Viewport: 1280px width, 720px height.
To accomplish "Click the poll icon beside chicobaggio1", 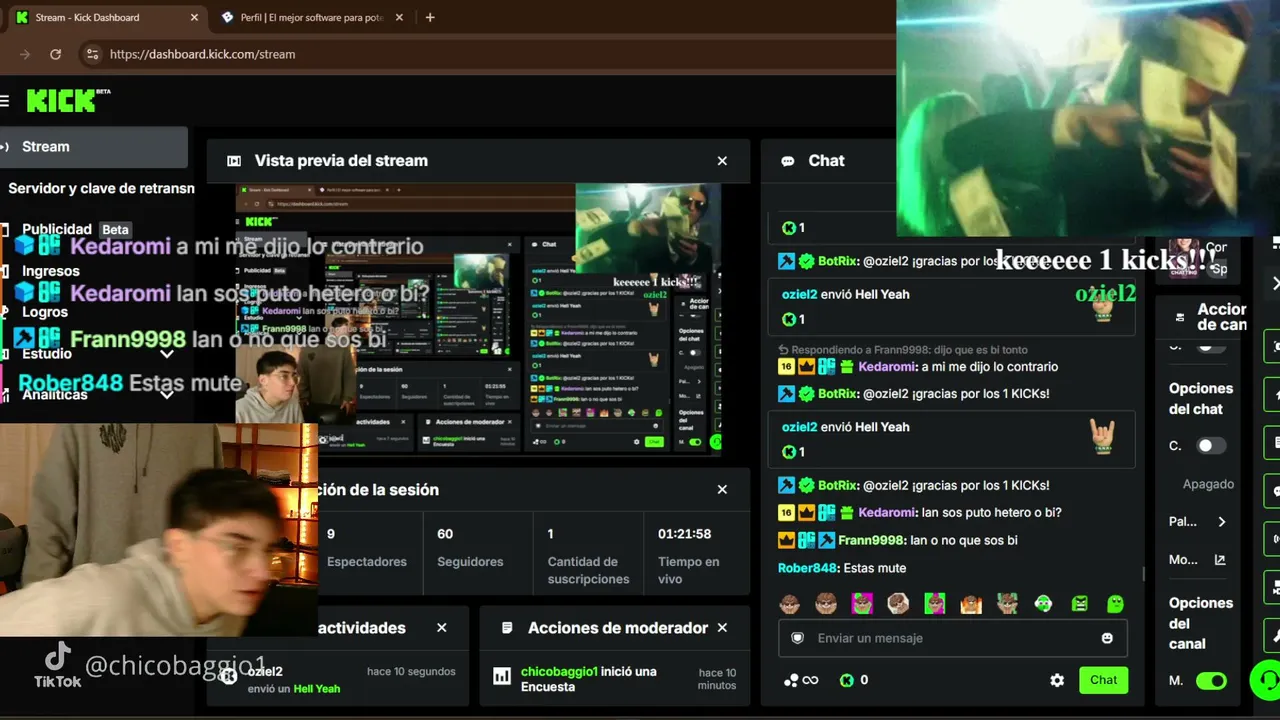I will click(502, 677).
